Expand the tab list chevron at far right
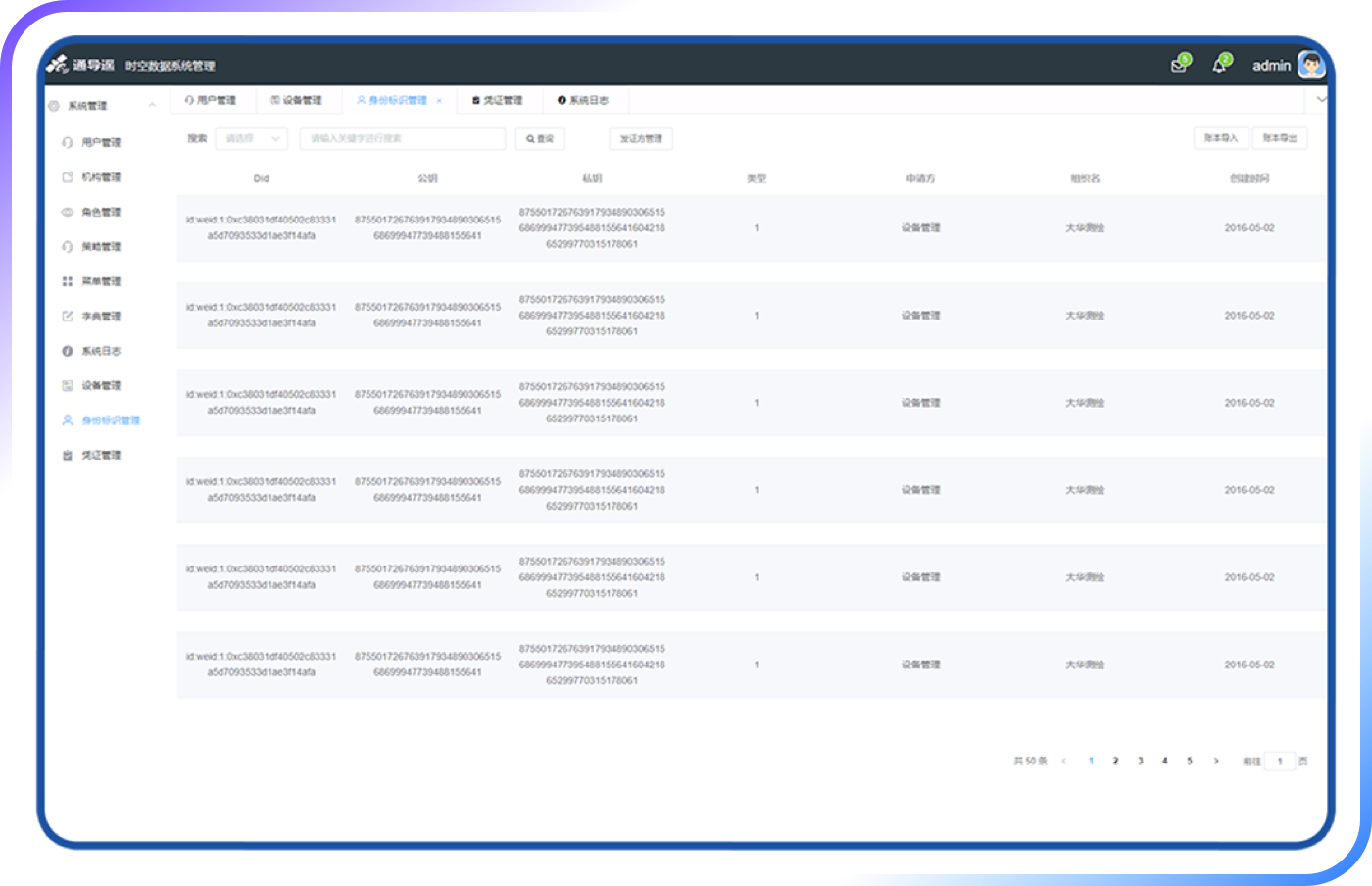 1321,100
